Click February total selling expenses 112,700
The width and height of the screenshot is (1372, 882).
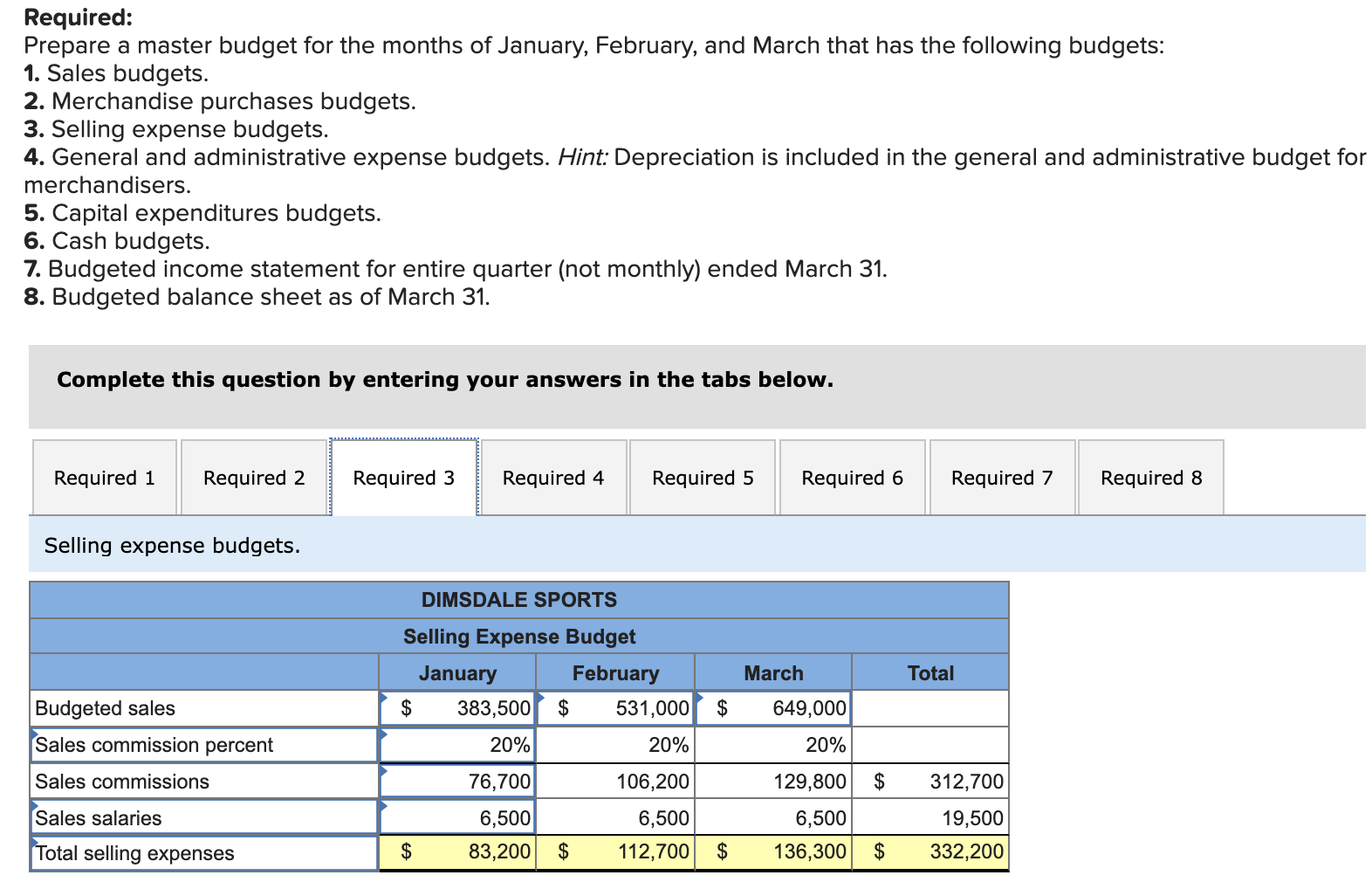tap(615, 852)
